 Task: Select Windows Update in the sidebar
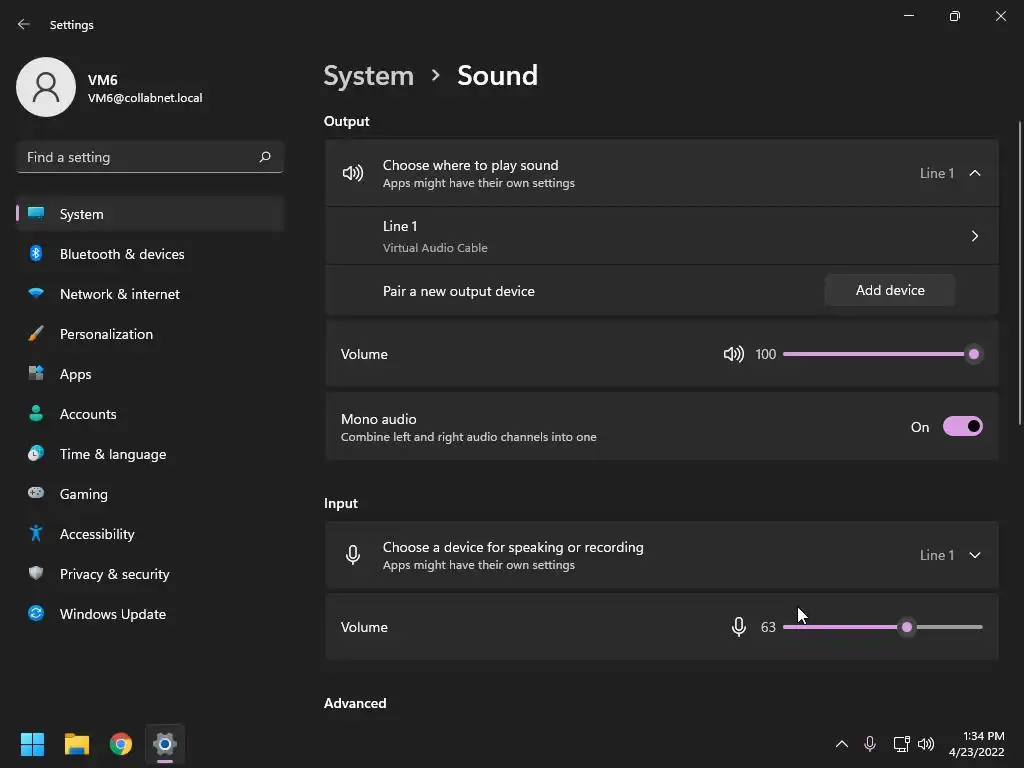coord(113,614)
